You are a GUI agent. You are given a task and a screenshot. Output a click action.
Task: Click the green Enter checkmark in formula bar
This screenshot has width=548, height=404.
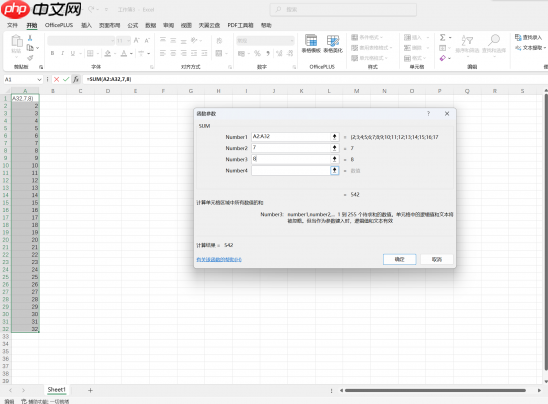click(x=66, y=80)
